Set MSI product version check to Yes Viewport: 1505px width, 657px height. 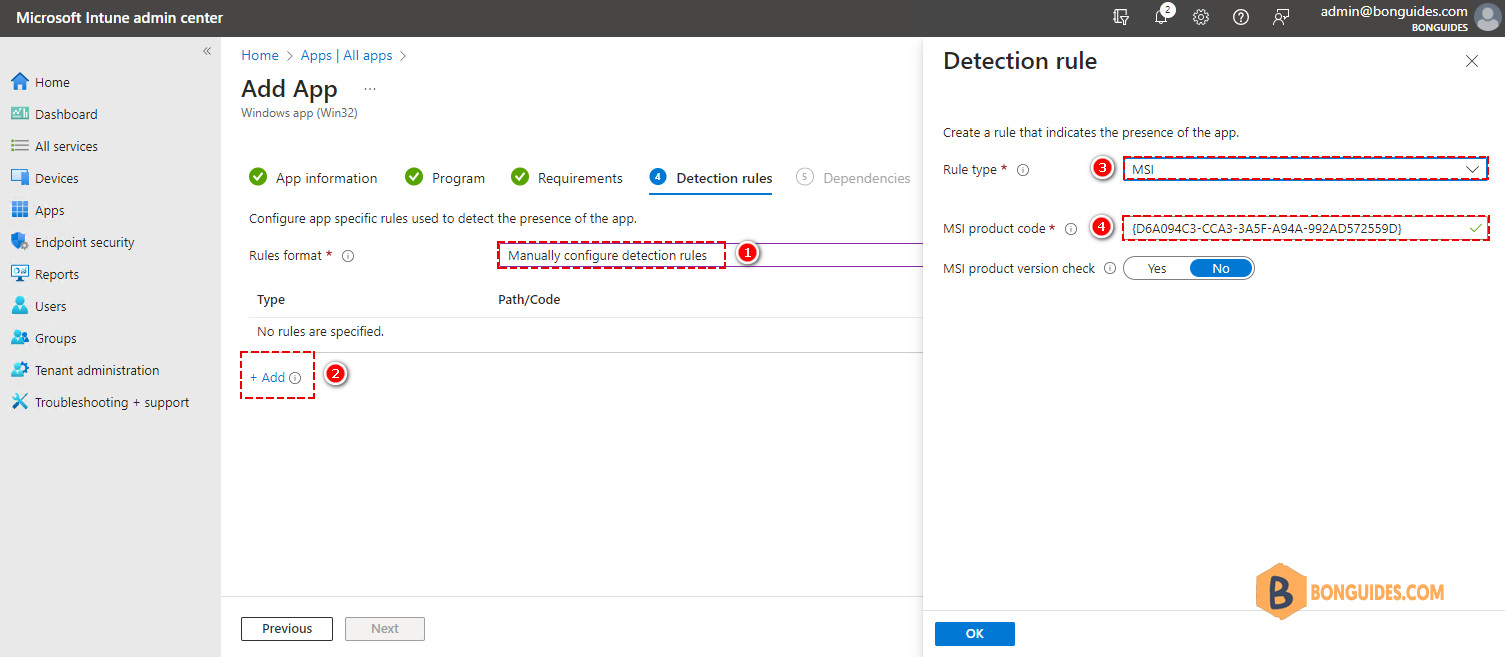[x=1157, y=268]
